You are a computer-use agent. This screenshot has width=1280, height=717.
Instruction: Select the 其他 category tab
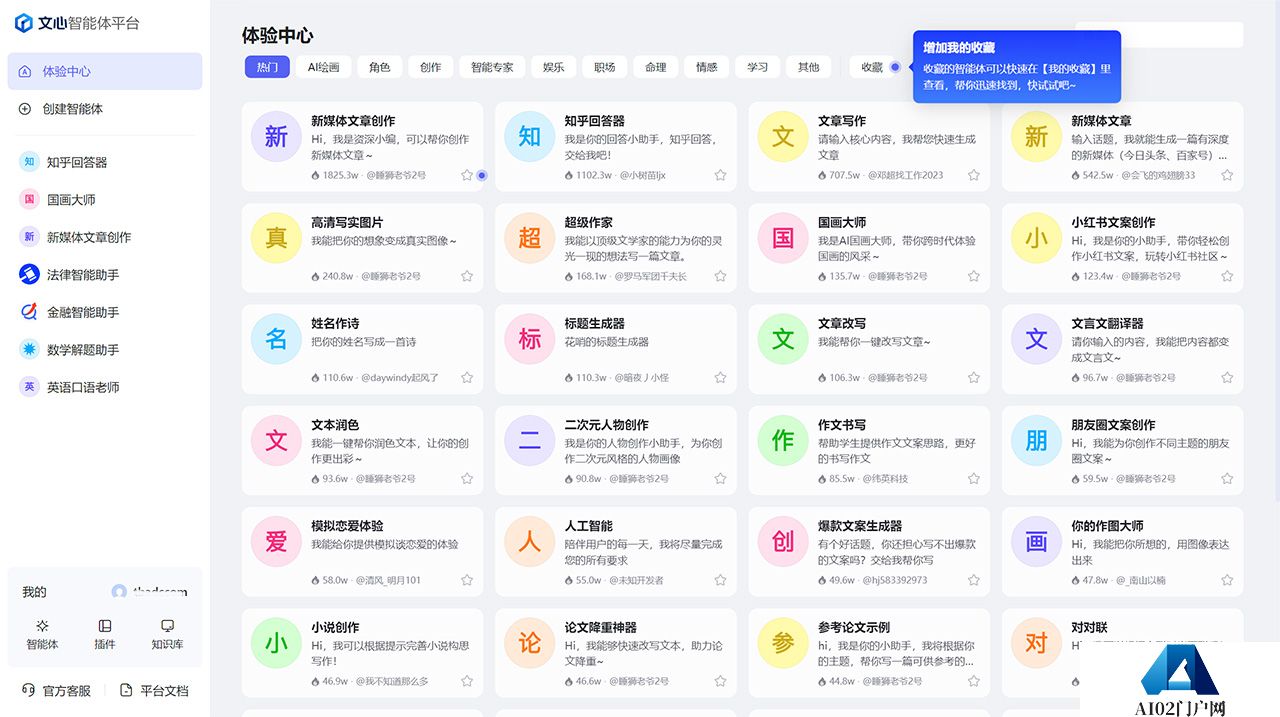point(808,67)
